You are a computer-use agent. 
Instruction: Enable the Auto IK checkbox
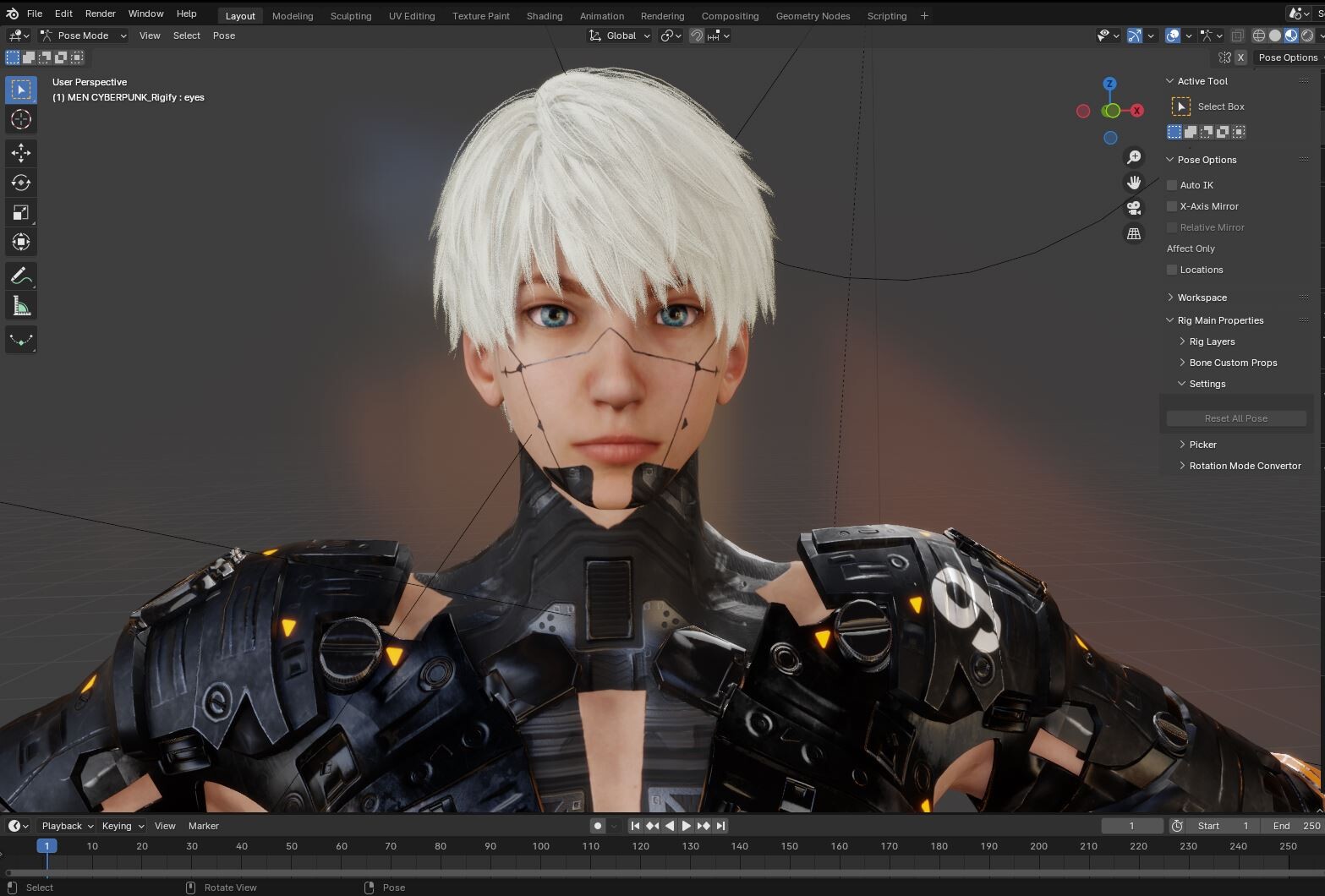point(1172,185)
